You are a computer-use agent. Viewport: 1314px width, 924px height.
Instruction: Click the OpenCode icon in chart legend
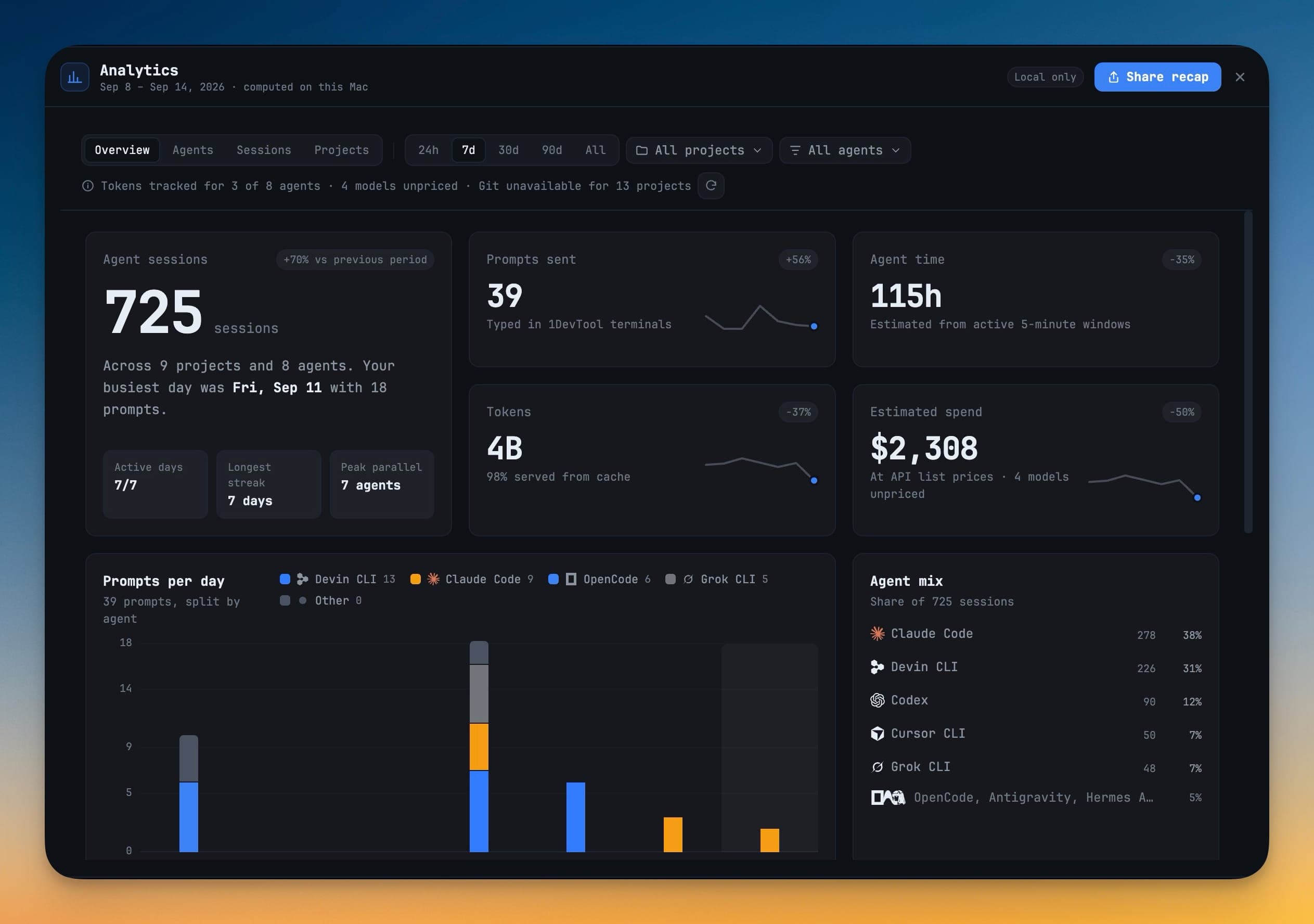pyautogui.click(x=571, y=580)
